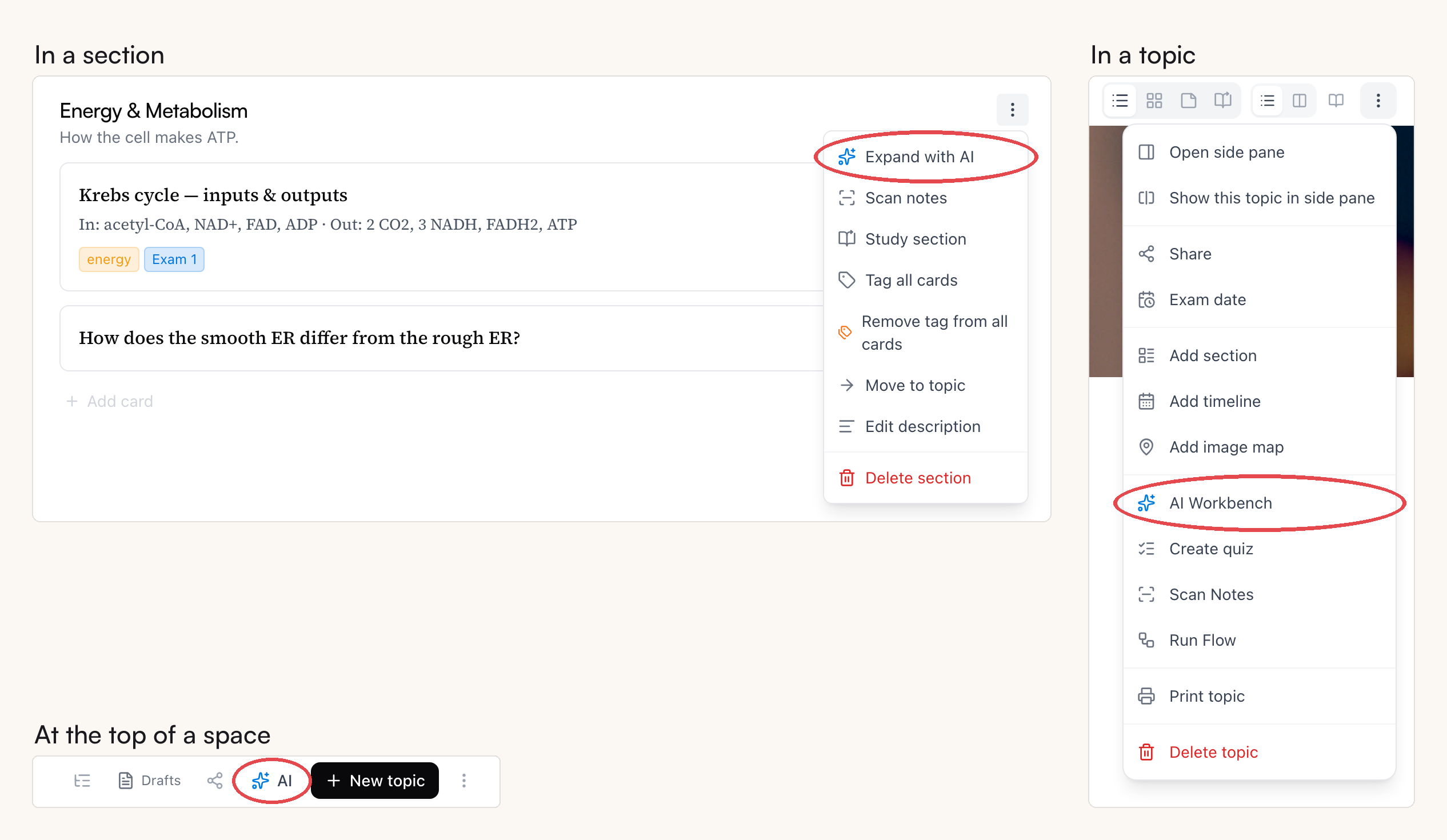This screenshot has height=840, width=1447.
Task: Select Run Flow
Action: pos(1259,640)
